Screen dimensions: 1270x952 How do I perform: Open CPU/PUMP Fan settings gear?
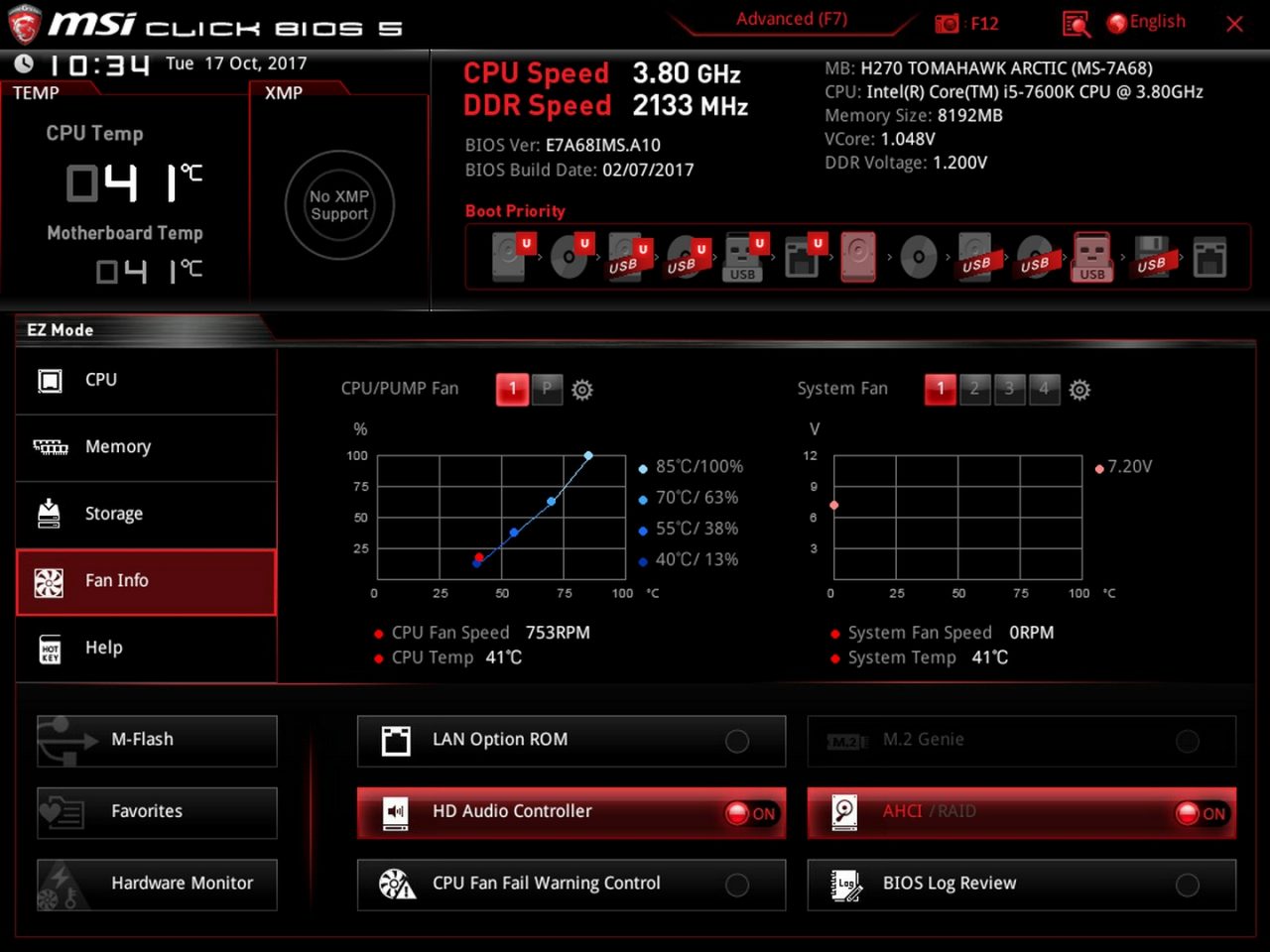pyautogui.click(x=582, y=390)
